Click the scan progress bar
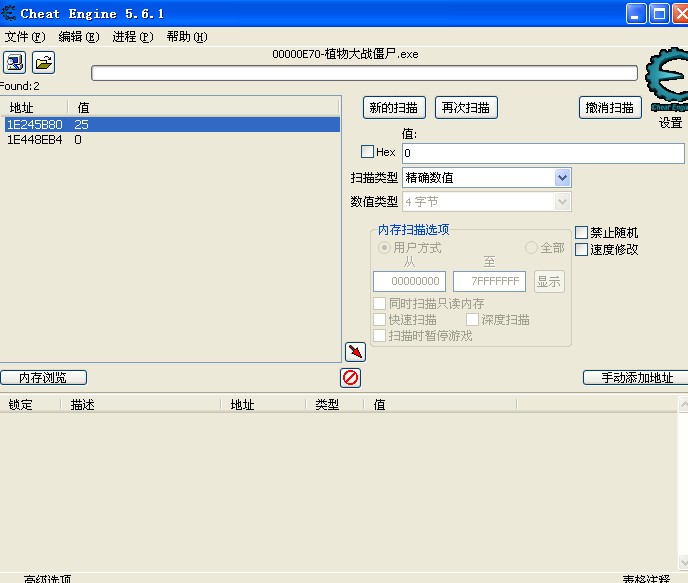The image size is (688, 583). pyautogui.click(x=364, y=73)
